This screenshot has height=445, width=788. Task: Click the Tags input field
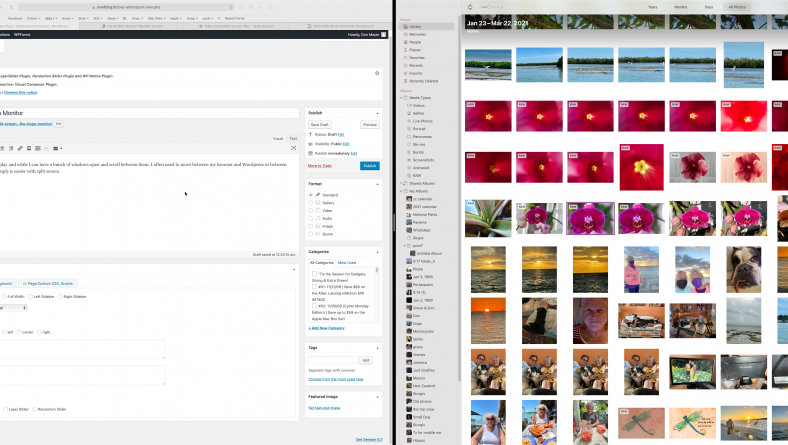pyautogui.click(x=333, y=360)
